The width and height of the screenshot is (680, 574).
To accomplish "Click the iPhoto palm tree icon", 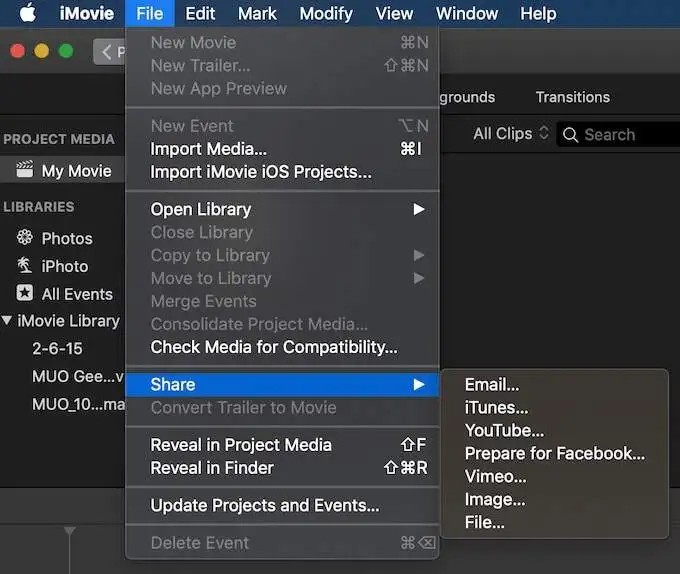I will [24, 265].
